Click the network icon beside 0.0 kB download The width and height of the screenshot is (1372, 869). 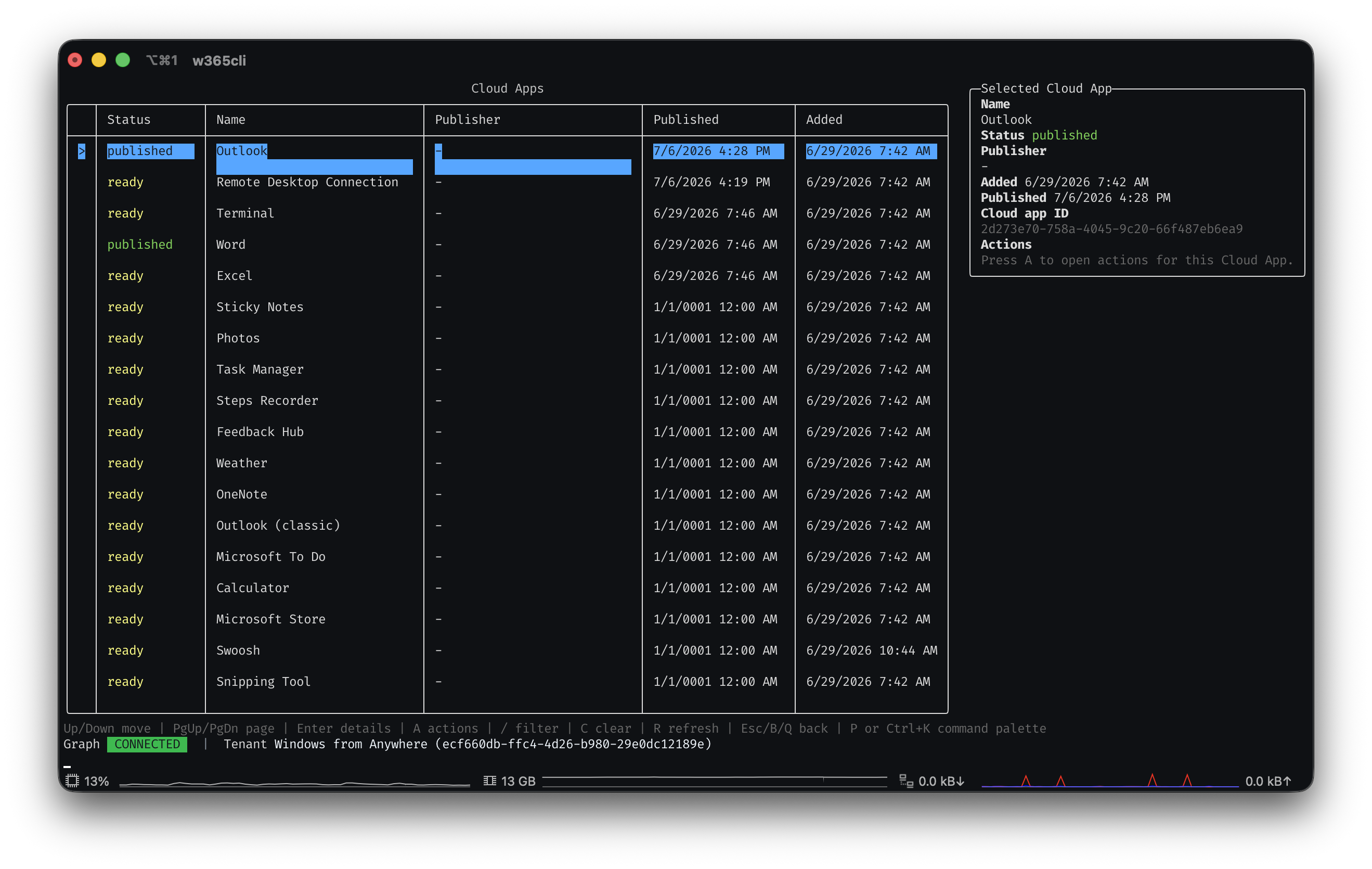click(x=906, y=781)
